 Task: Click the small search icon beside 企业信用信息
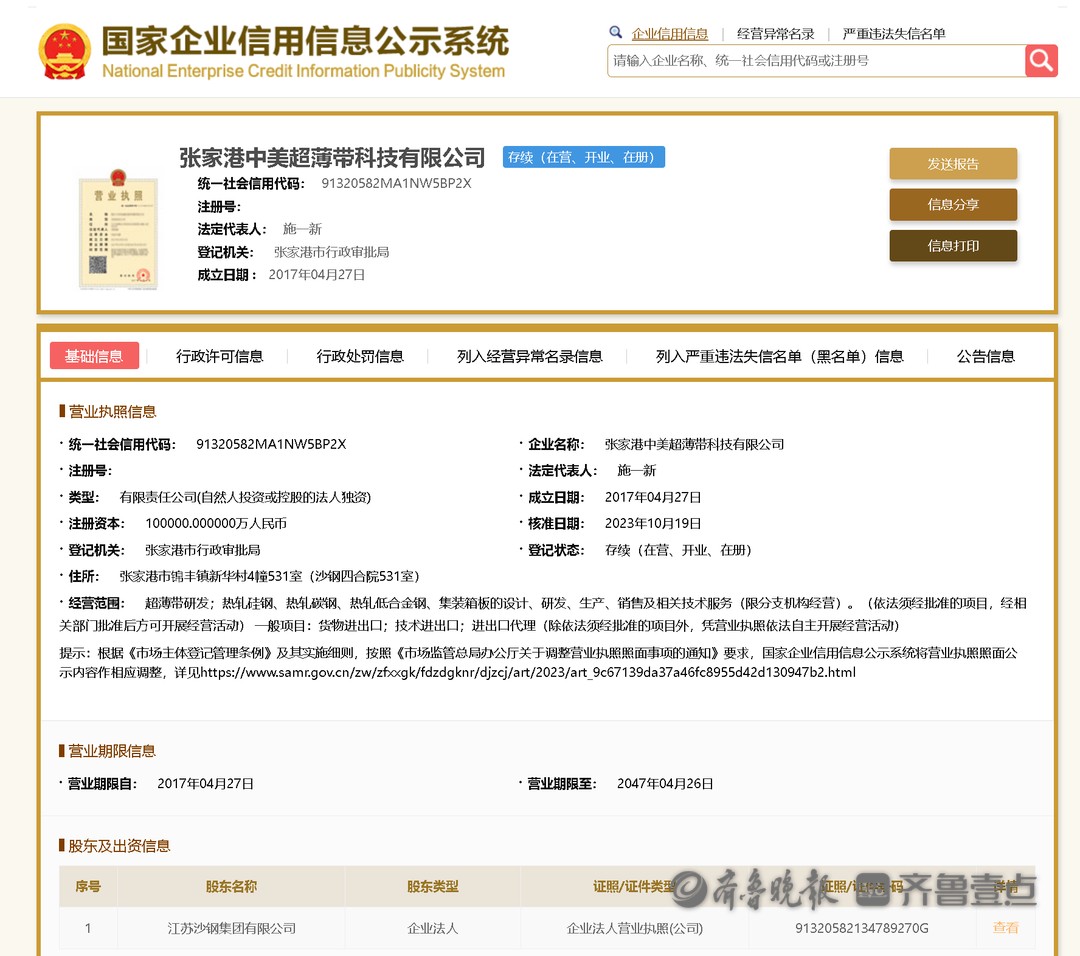[x=616, y=33]
